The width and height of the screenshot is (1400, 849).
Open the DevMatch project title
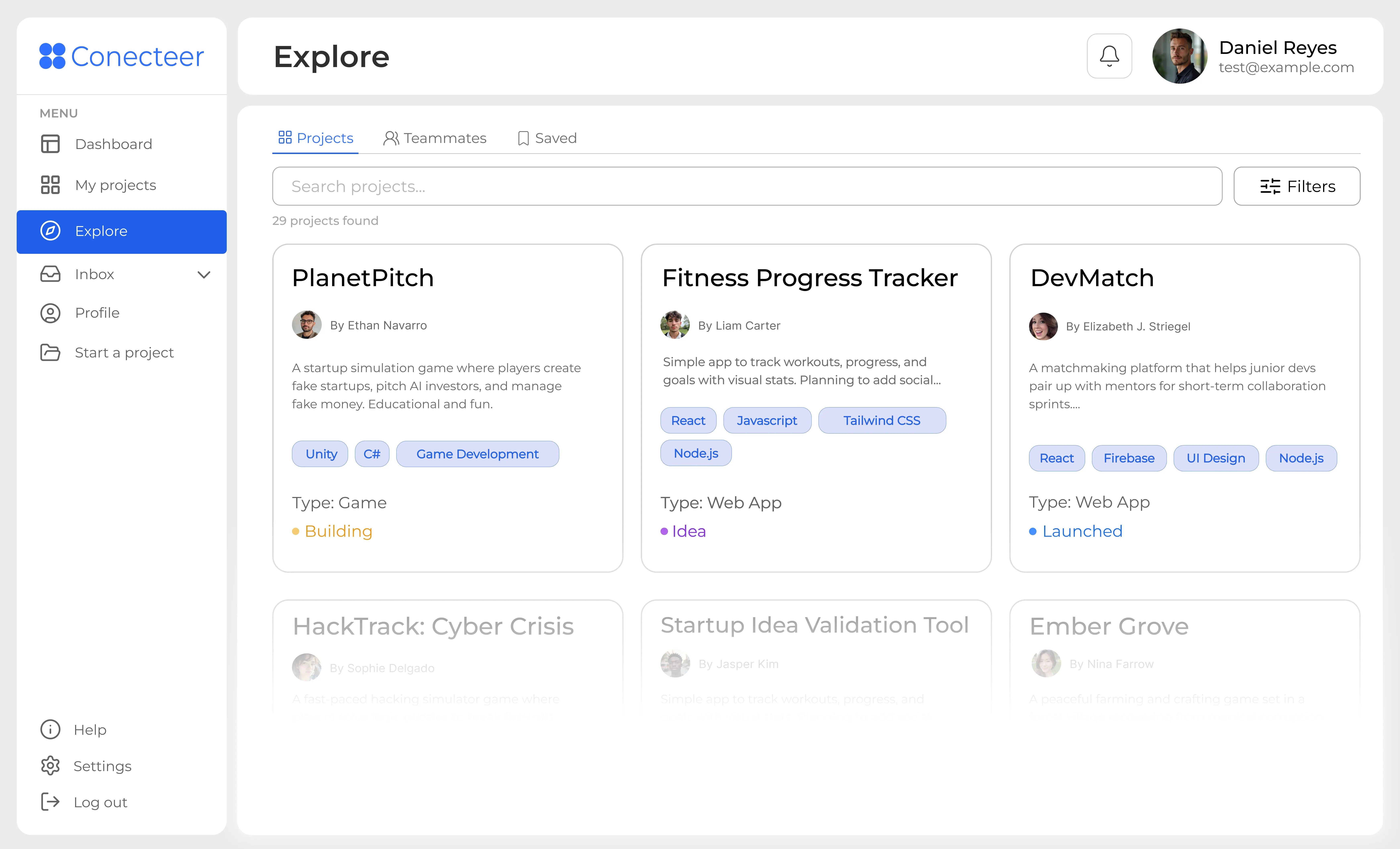(1092, 278)
